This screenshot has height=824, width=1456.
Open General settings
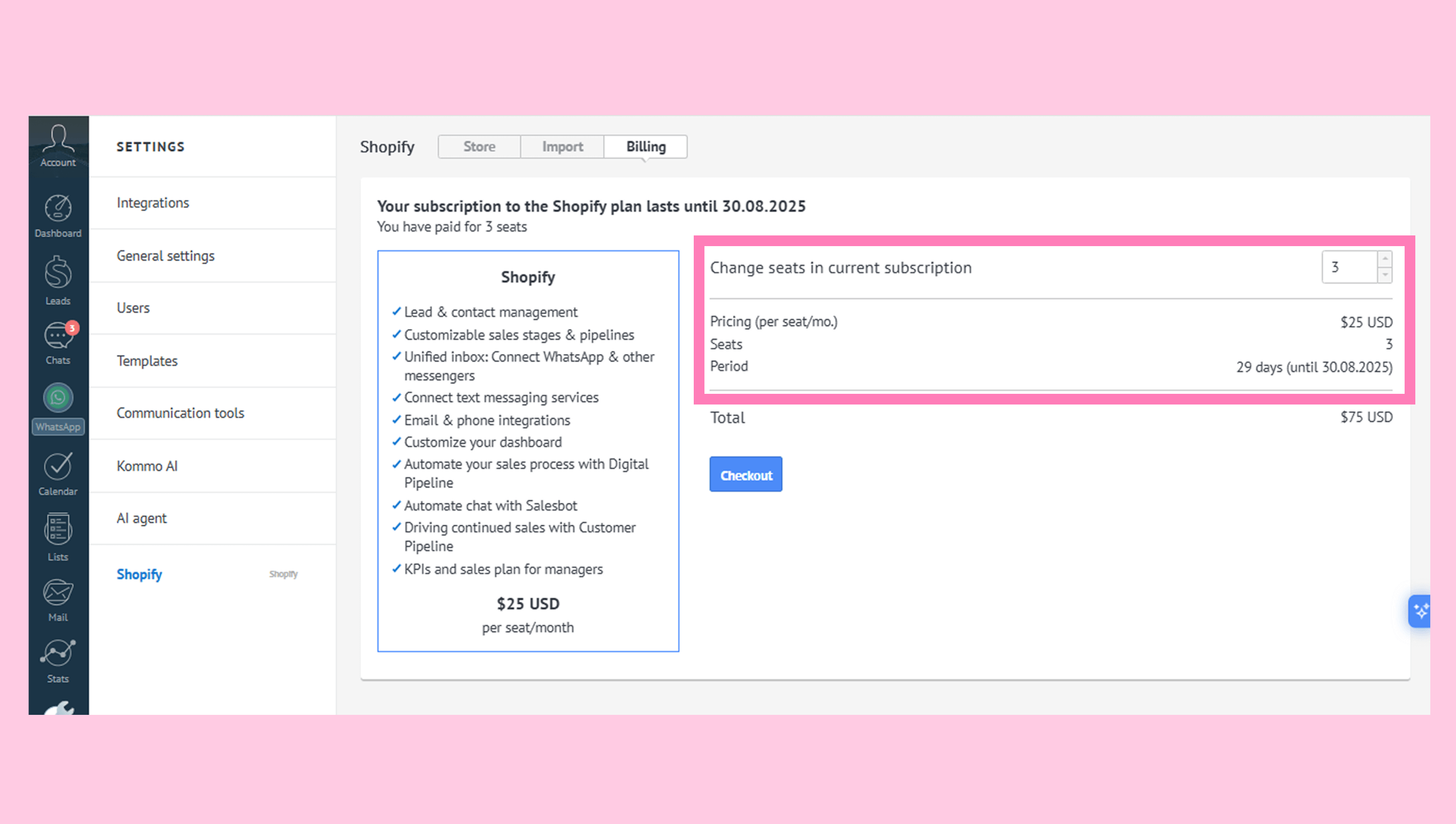(213, 256)
